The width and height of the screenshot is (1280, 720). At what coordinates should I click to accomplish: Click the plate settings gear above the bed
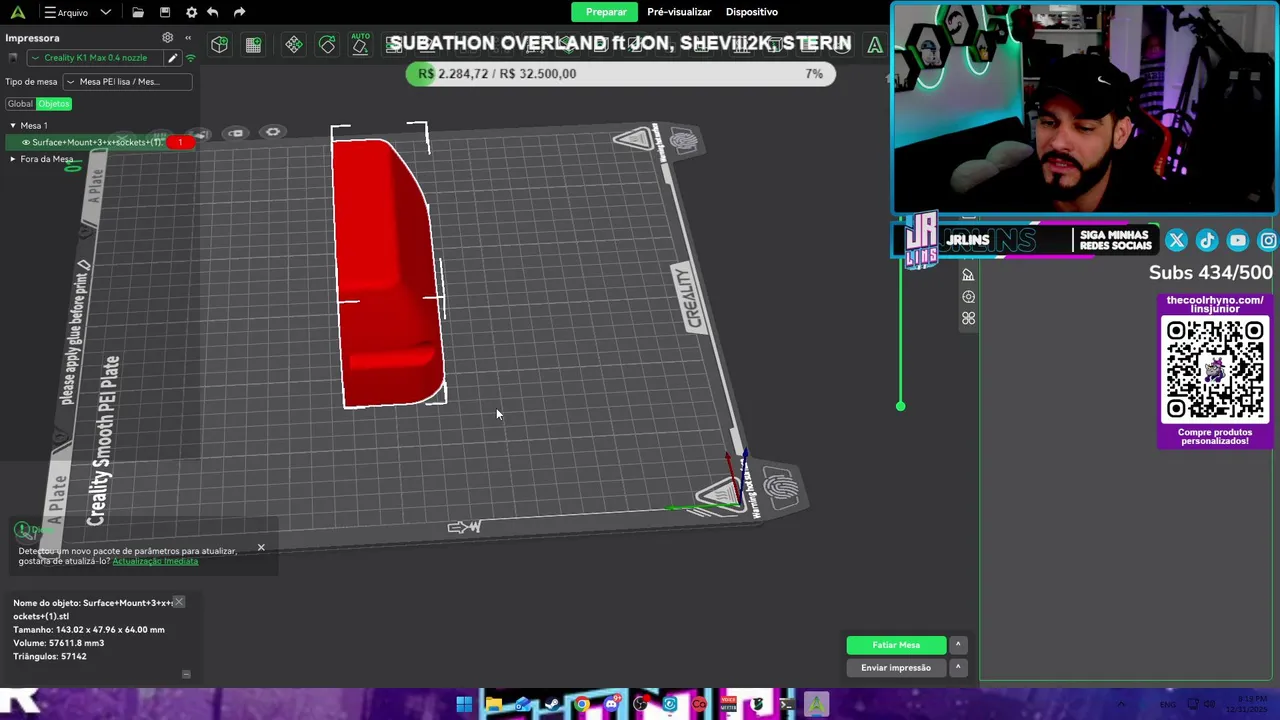coord(273,132)
